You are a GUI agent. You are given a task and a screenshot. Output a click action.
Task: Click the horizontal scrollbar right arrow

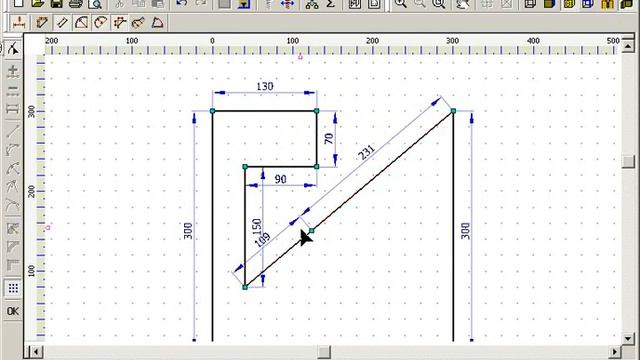point(615,351)
